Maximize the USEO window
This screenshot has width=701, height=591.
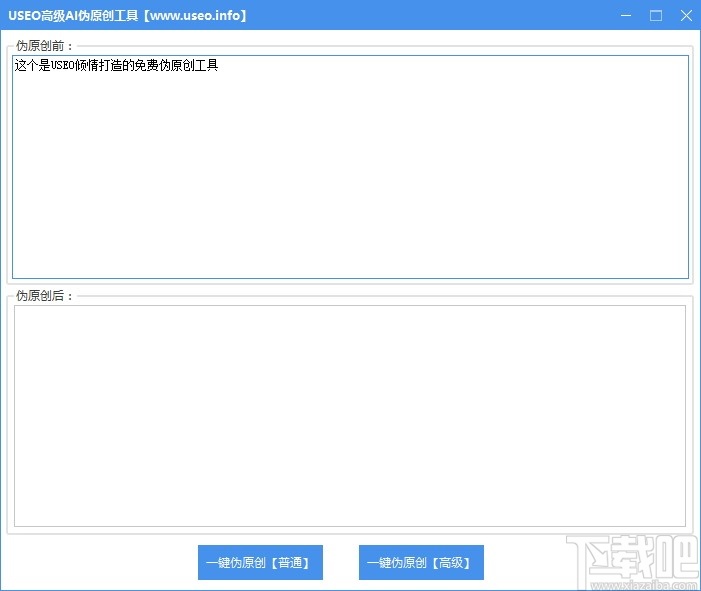click(x=656, y=16)
